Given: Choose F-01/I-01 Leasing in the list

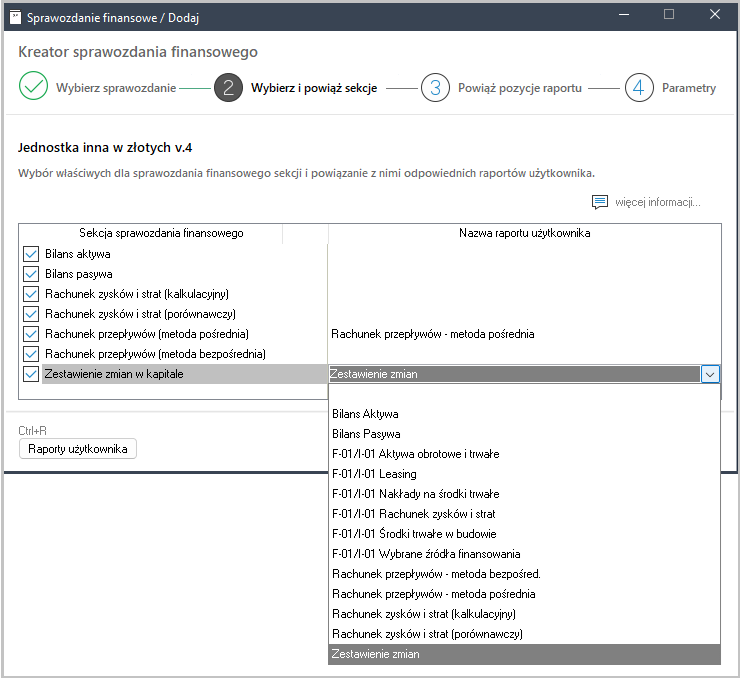Looking at the screenshot, I should (374, 474).
